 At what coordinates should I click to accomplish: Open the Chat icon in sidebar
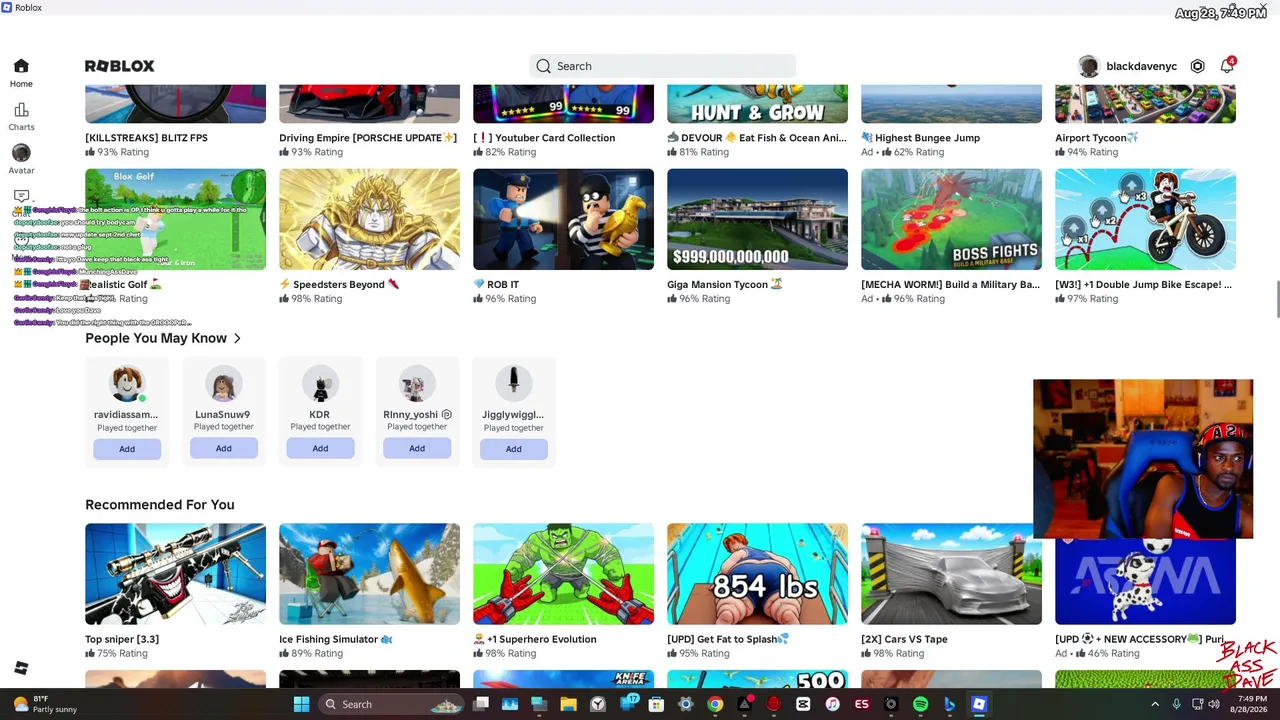(21, 196)
